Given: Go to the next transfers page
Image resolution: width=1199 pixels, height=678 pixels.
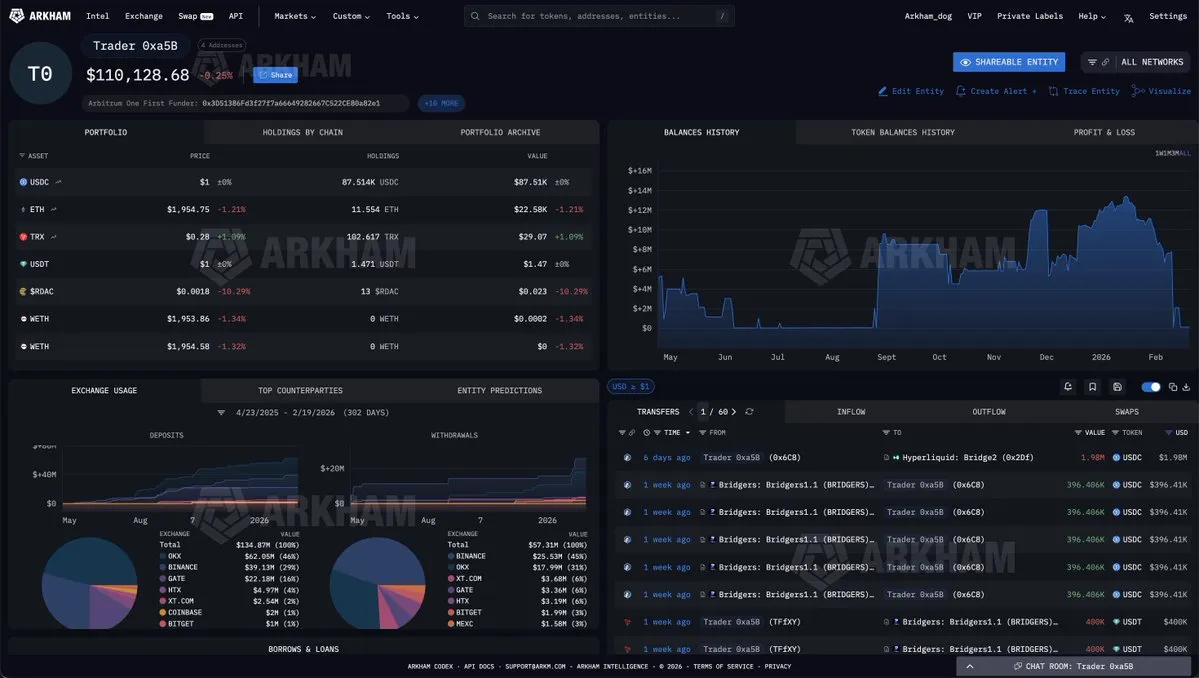Looking at the screenshot, I should (735, 412).
